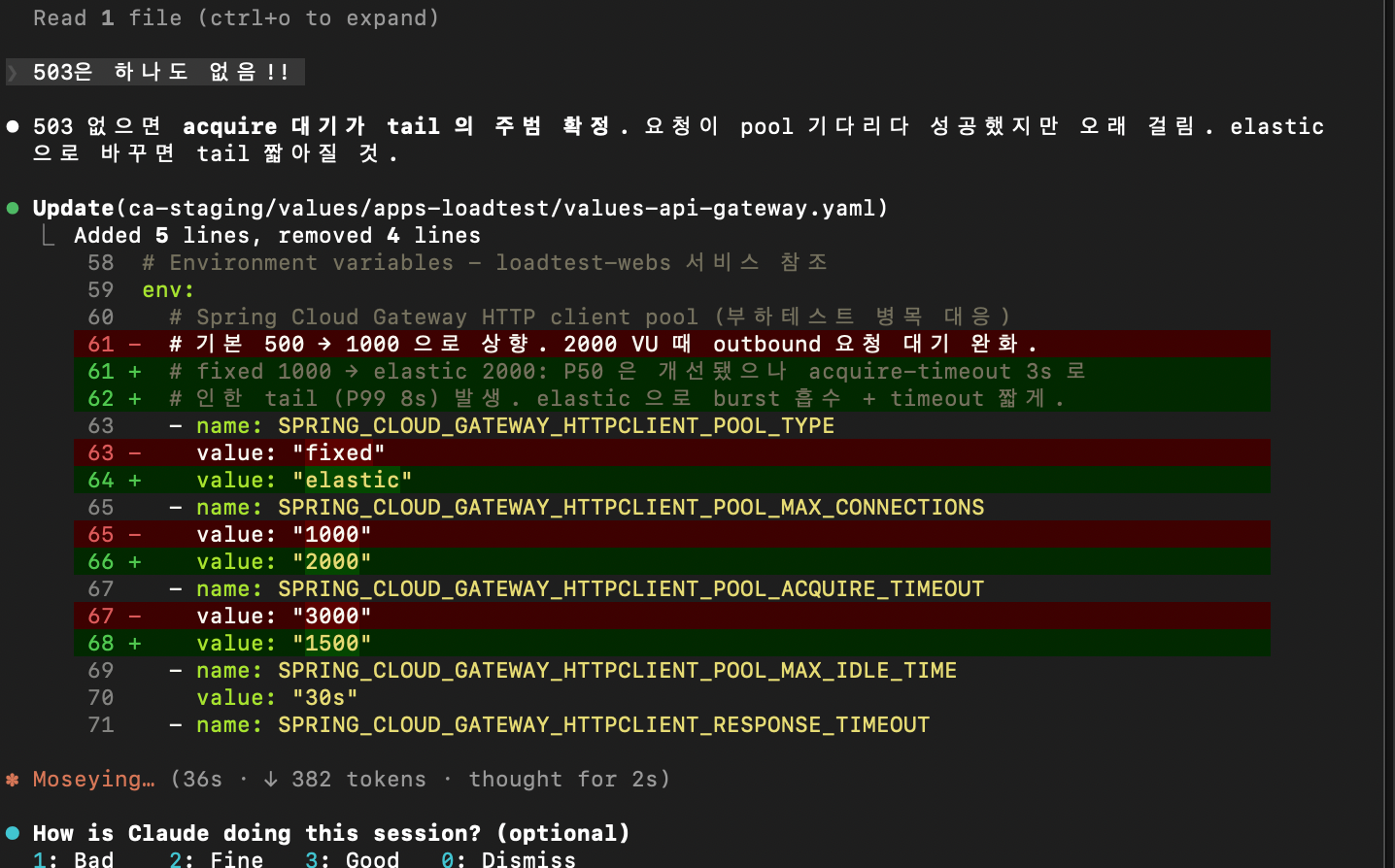Click the green bullet beside Update
The image size is (1395, 868).
pos(13,208)
